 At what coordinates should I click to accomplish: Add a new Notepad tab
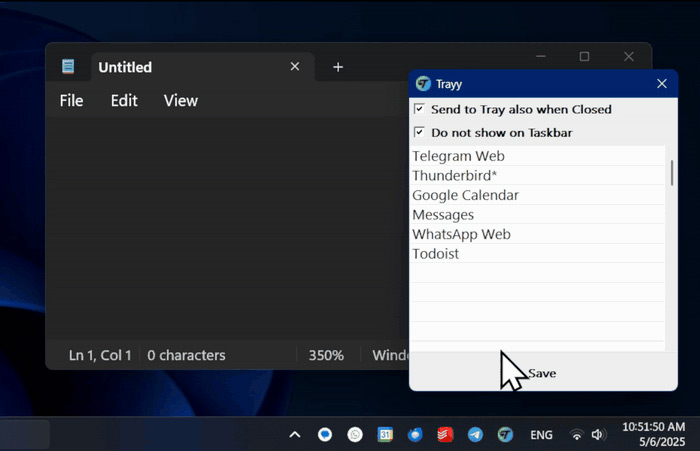pos(338,67)
